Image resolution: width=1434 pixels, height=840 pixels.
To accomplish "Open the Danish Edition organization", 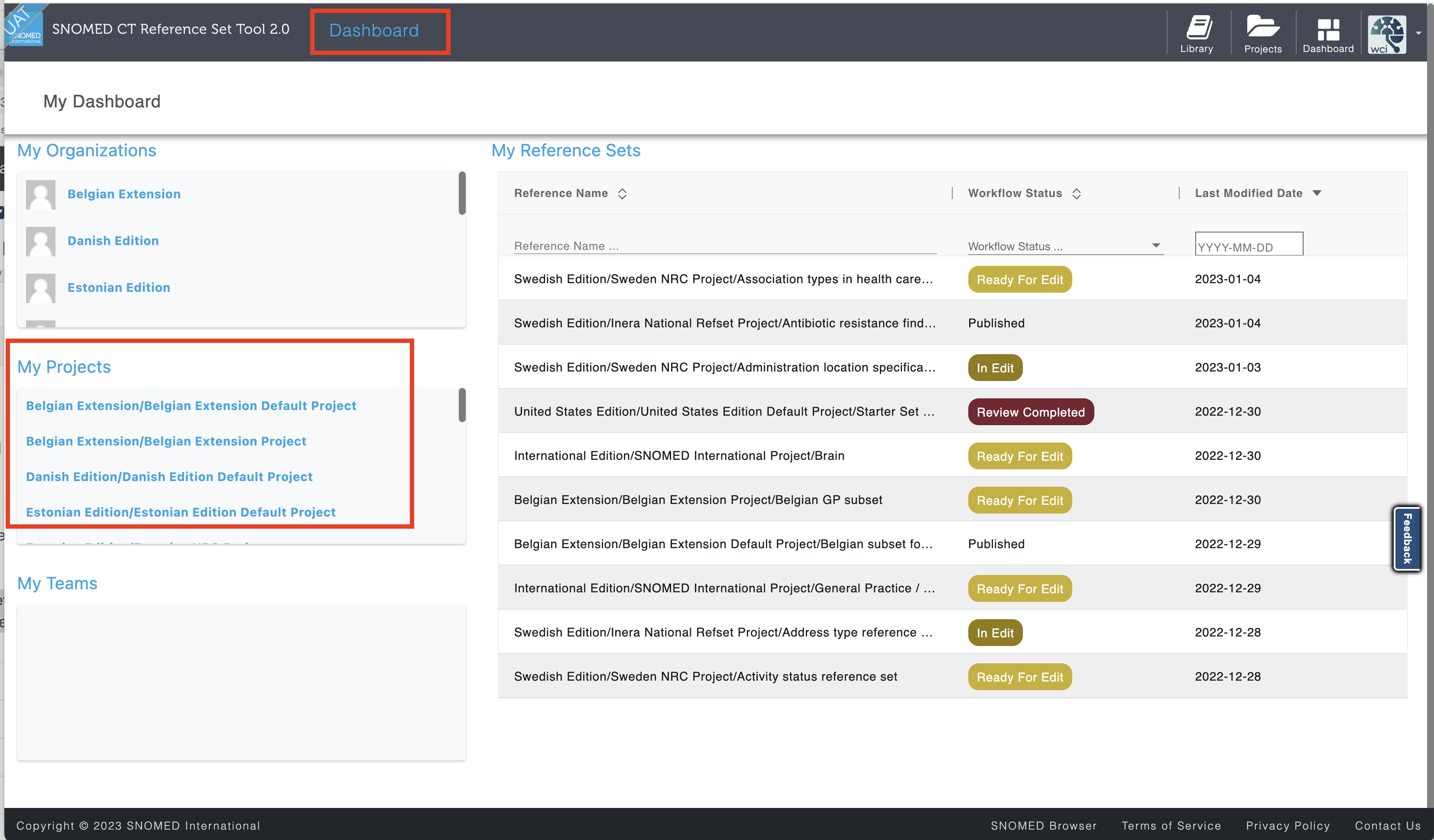I will click(113, 241).
